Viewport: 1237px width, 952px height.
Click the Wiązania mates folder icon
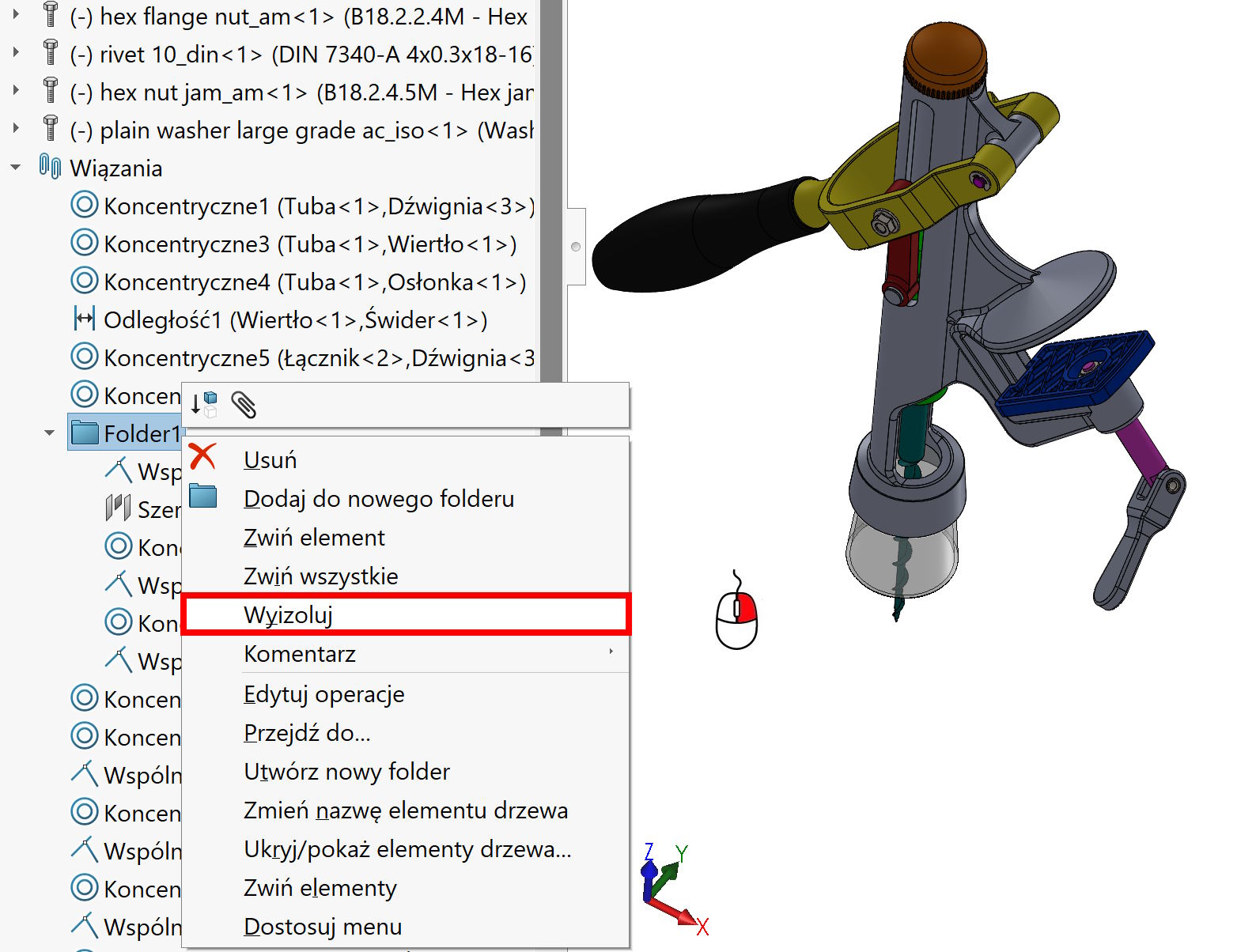50,167
